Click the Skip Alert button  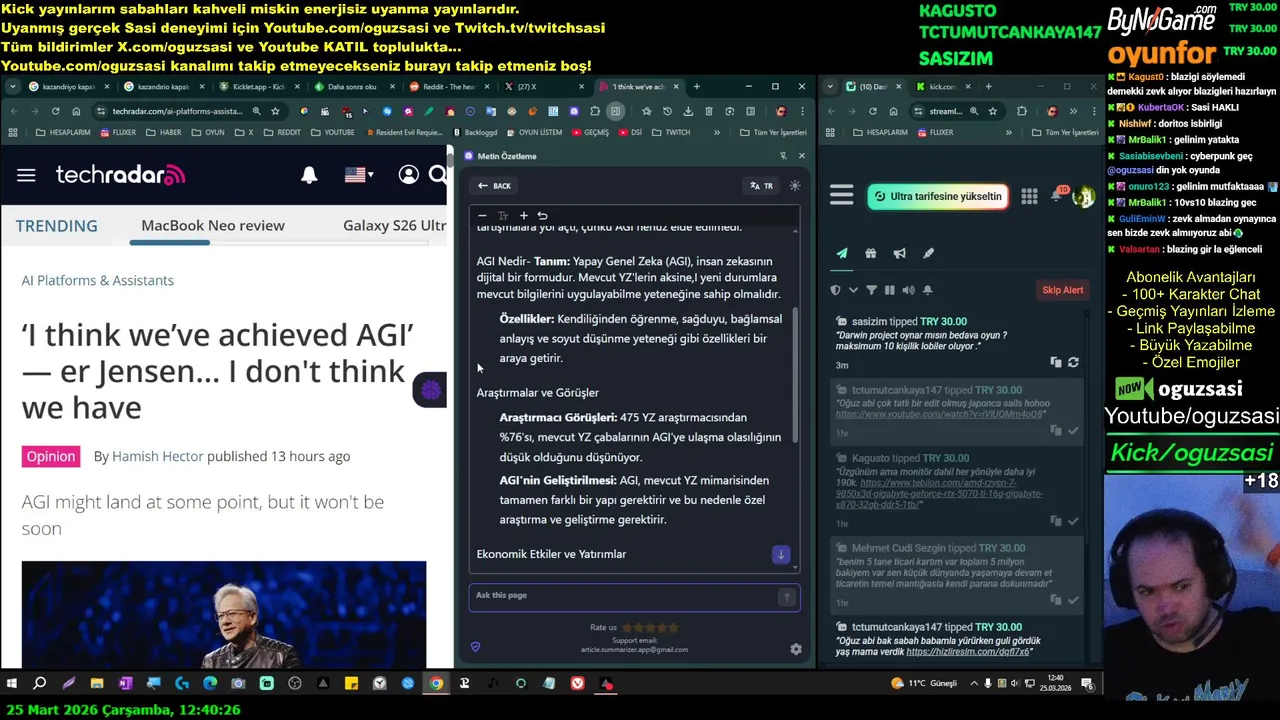tap(1062, 290)
